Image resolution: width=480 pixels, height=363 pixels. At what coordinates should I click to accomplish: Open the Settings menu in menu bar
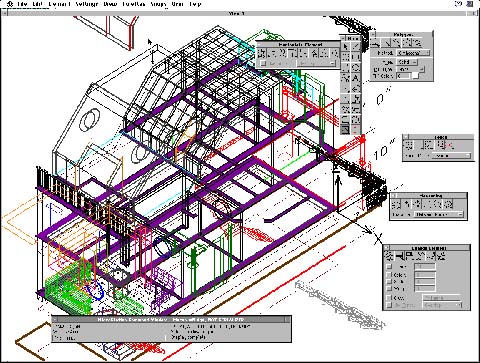click(87, 4)
